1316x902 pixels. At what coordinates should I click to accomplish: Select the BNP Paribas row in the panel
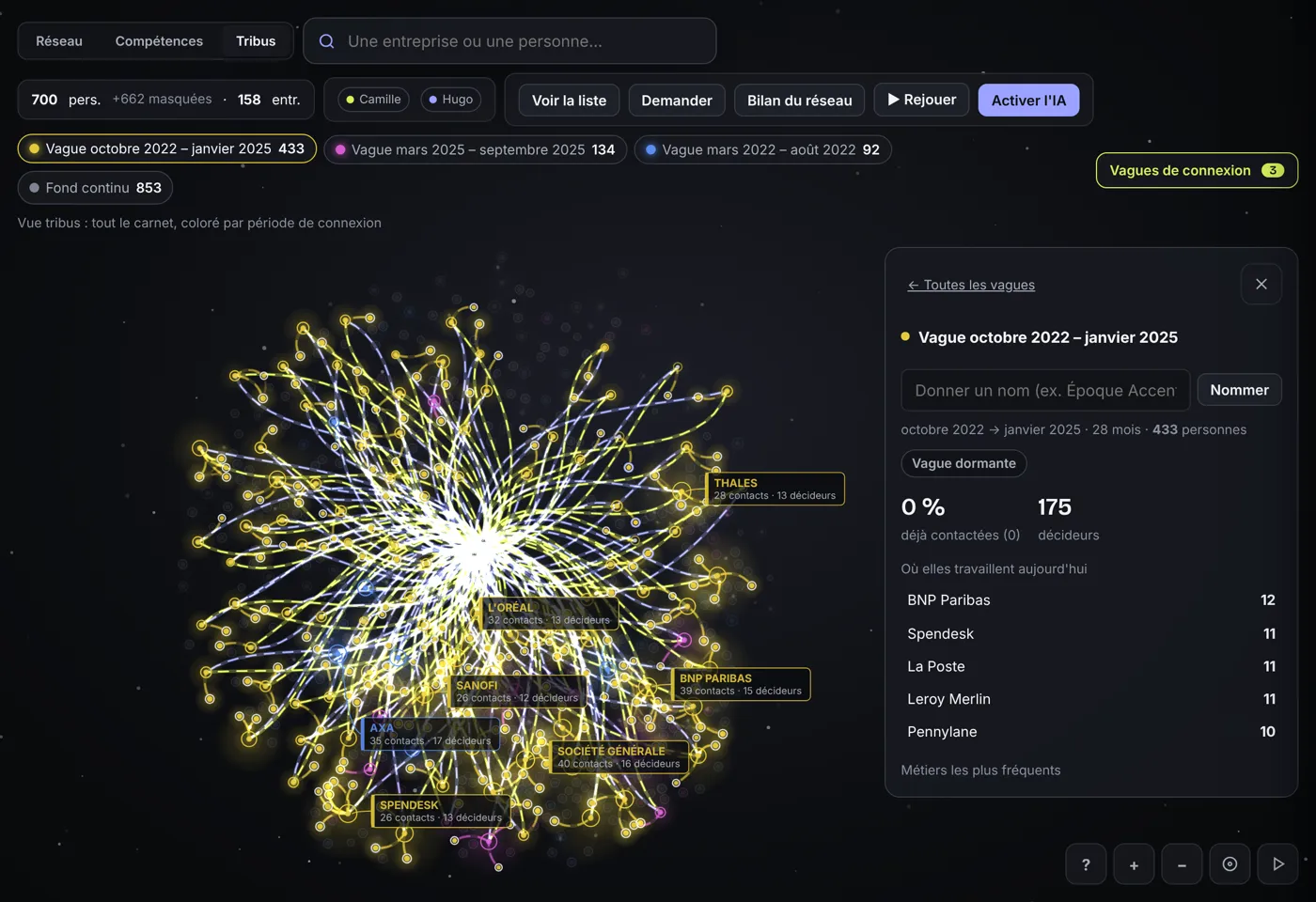point(1090,600)
